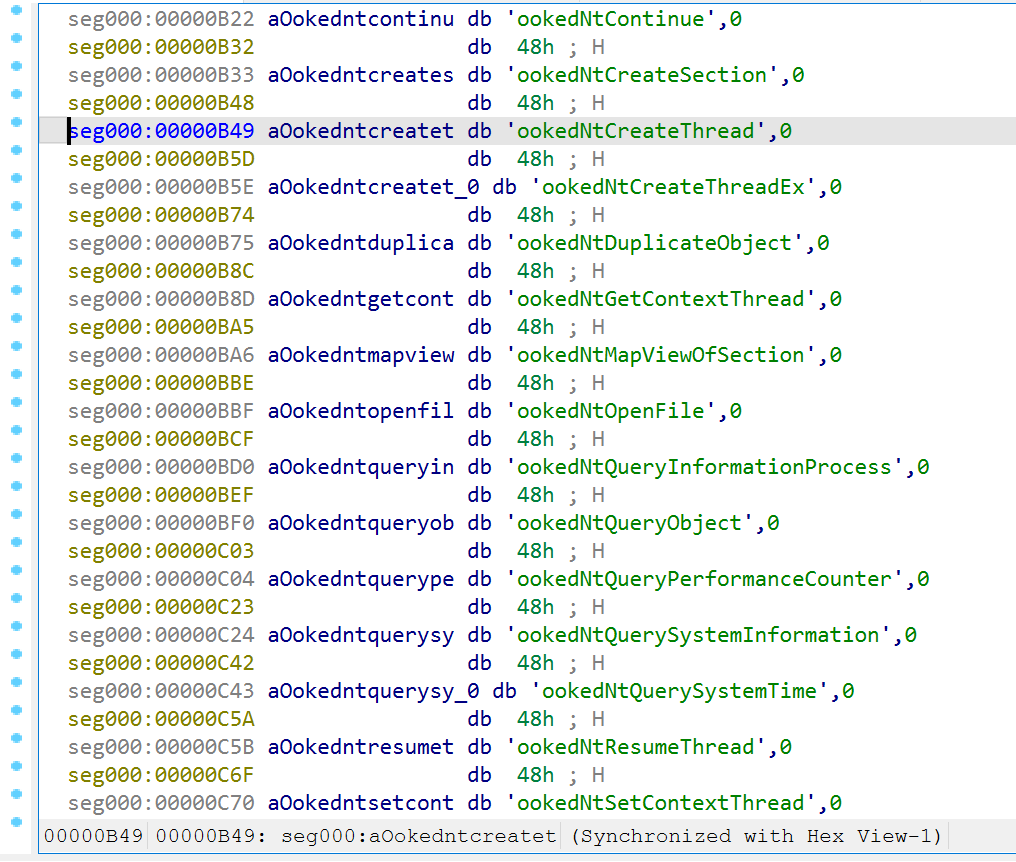Click address seg000:00000B32
This screenshot has width=1016, height=862.
click(x=161, y=47)
